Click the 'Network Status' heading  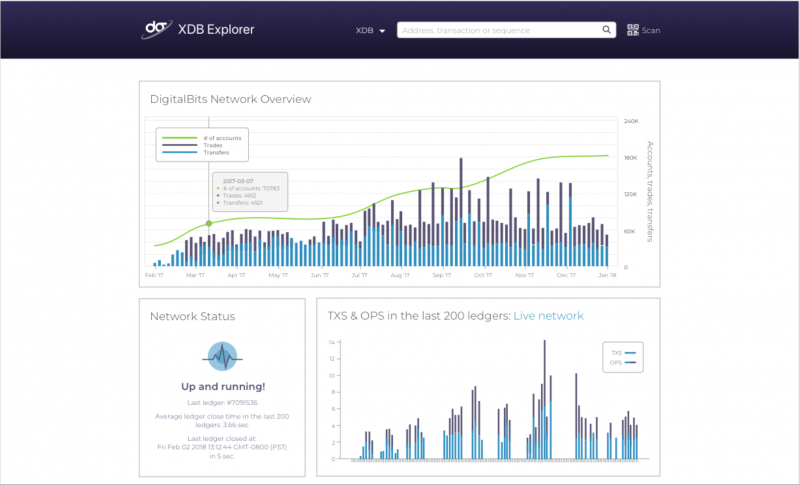click(x=192, y=316)
